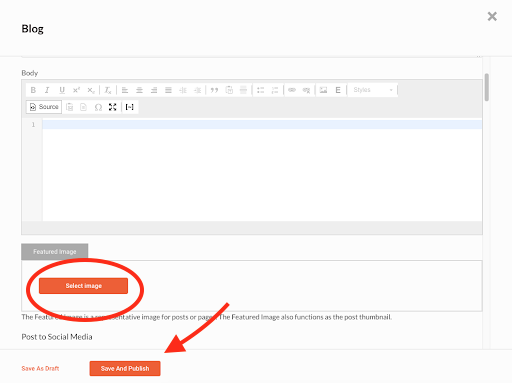Image resolution: width=512 pixels, height=383 pixels.
Task: Insert a link
Action: [x=292, y=90]
